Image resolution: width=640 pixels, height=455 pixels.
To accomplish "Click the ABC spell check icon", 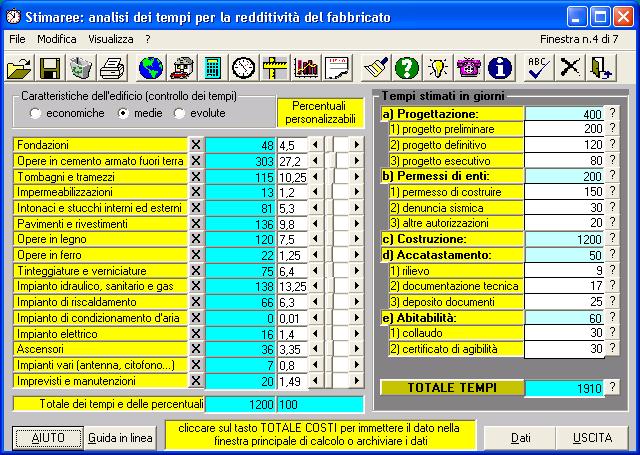I will click(x=539, y=67).
